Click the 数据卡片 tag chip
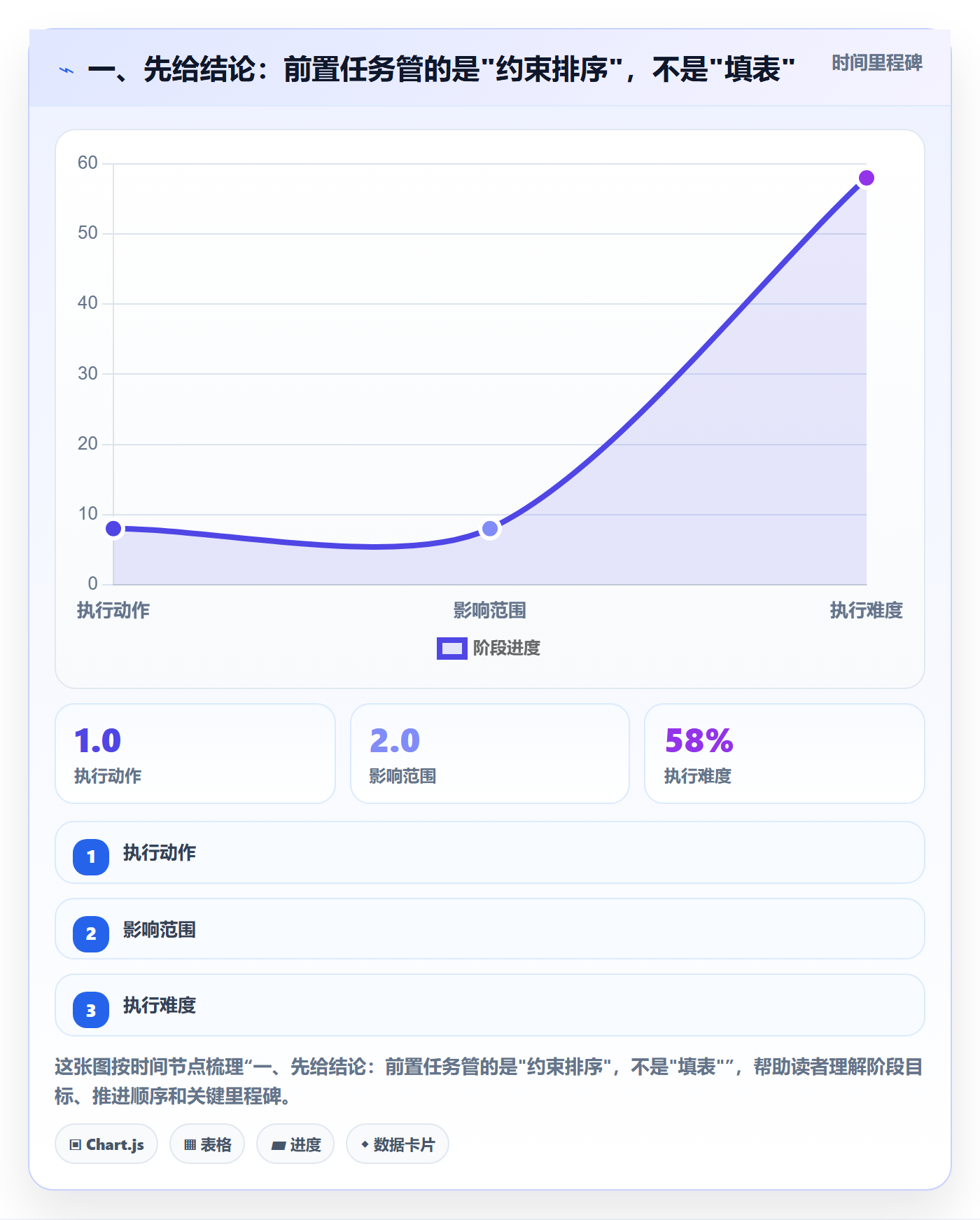This screenshot has height=1220, width=980. coord(398,1144)
